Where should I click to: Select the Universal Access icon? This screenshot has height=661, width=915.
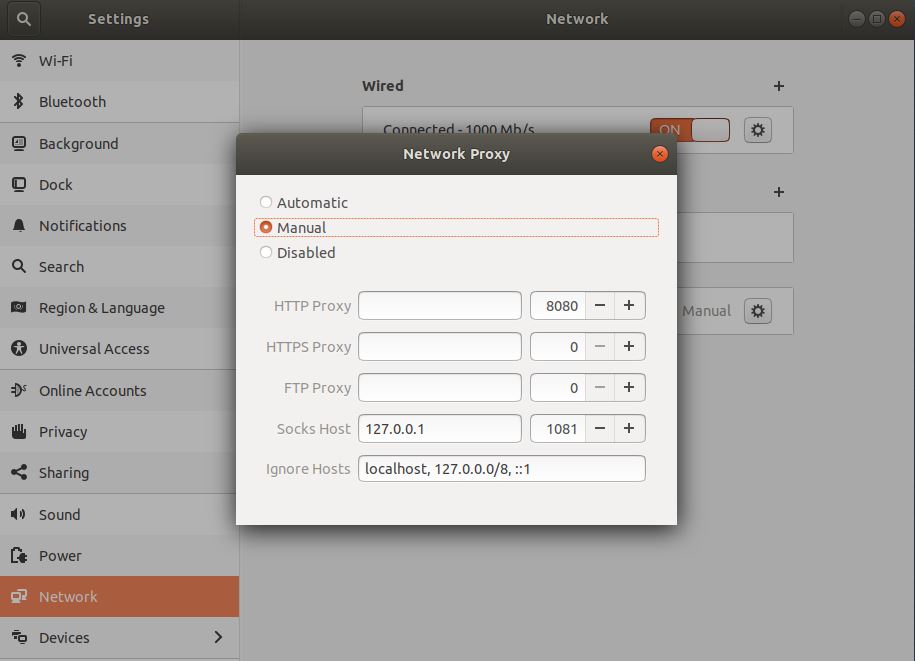coord(21,349)
